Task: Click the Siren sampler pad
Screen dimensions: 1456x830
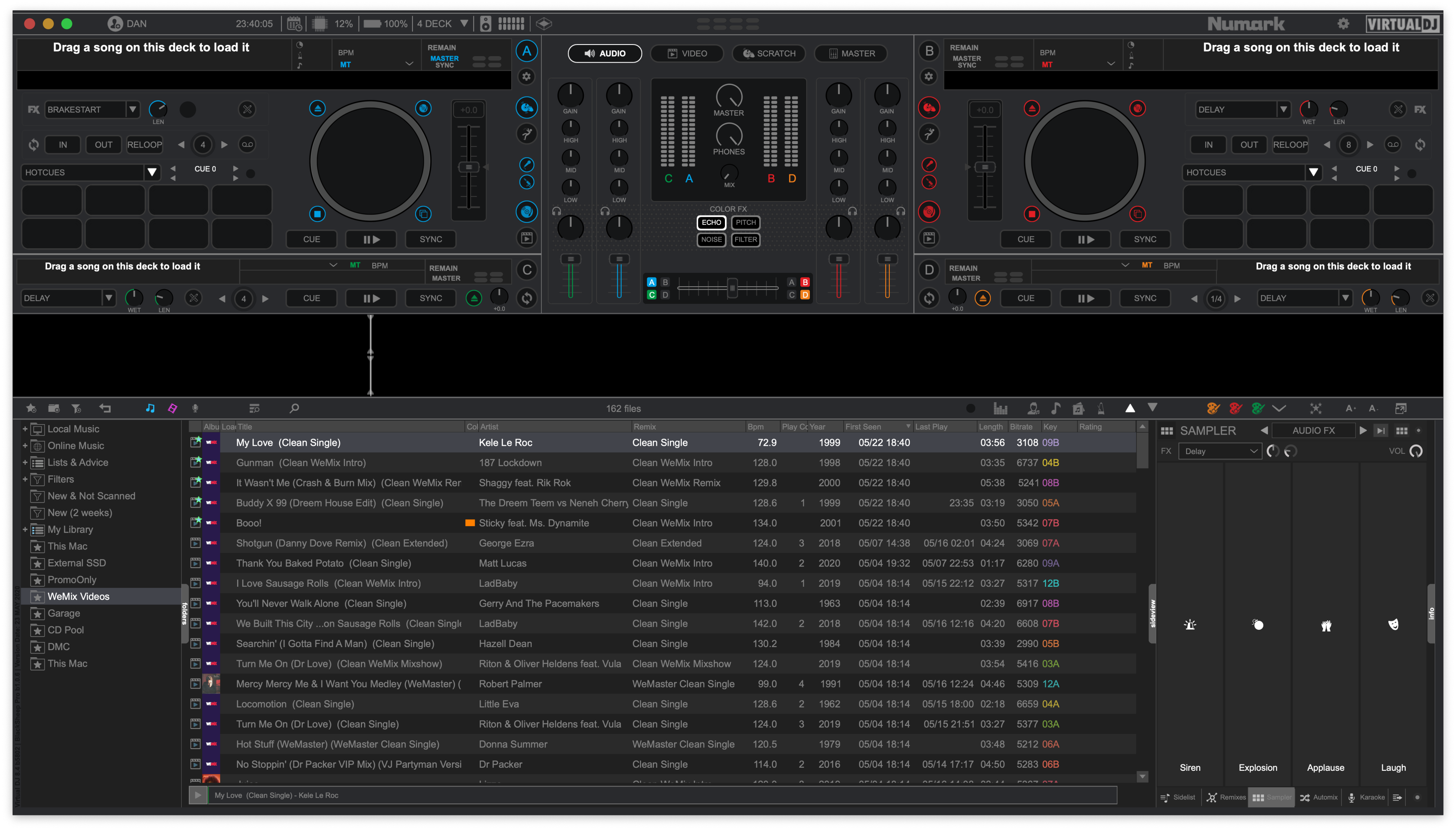Action: [x=1190, y=625]
